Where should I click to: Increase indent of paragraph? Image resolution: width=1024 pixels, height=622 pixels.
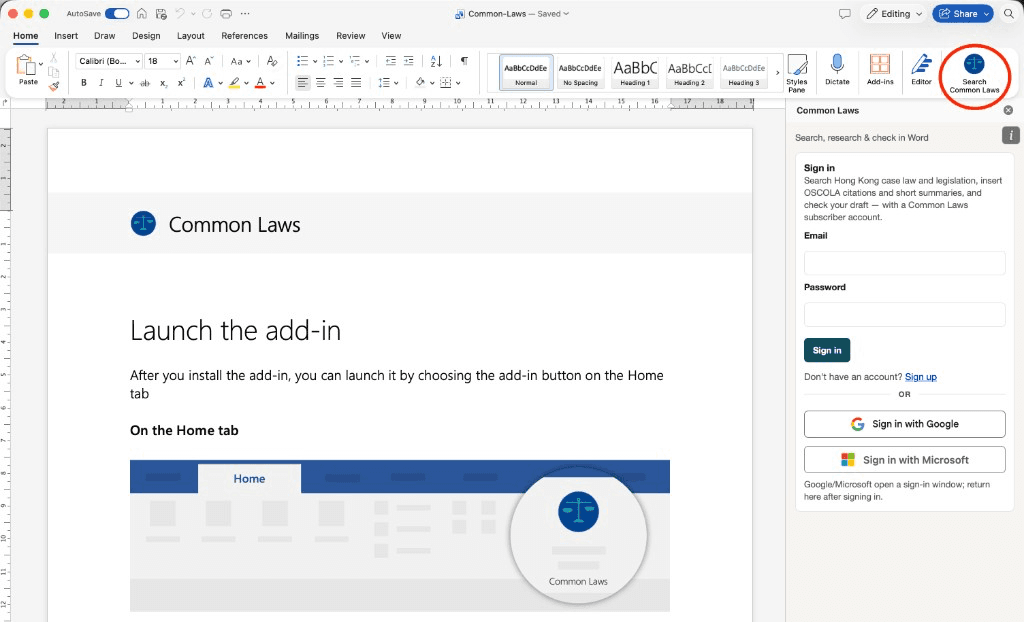tap(409, 61)
